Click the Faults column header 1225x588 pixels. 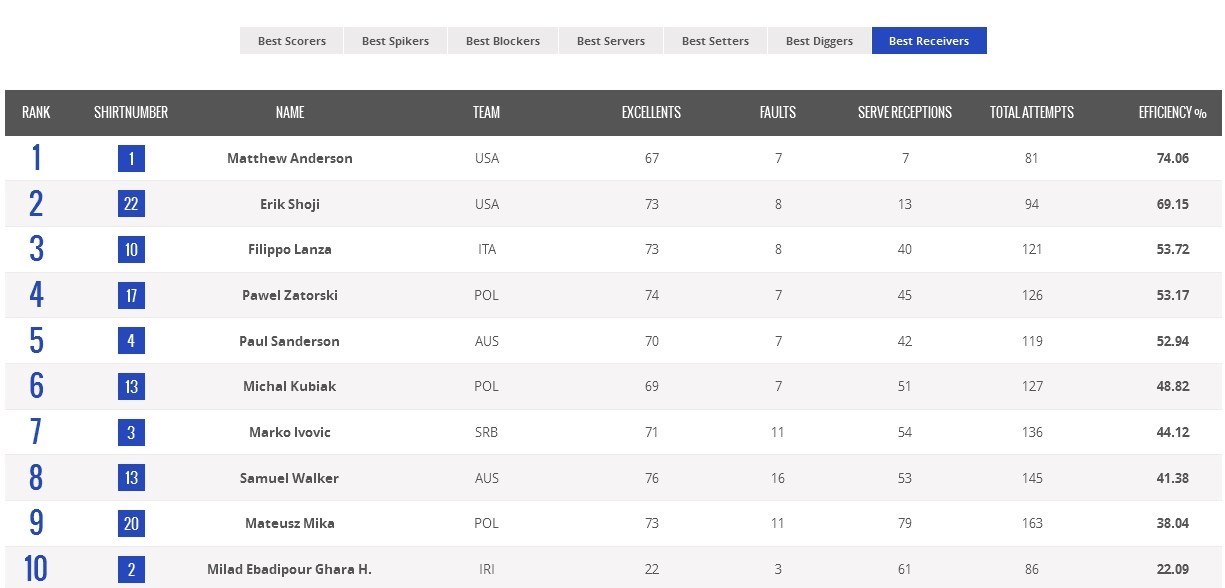click(x=777, y=113)
